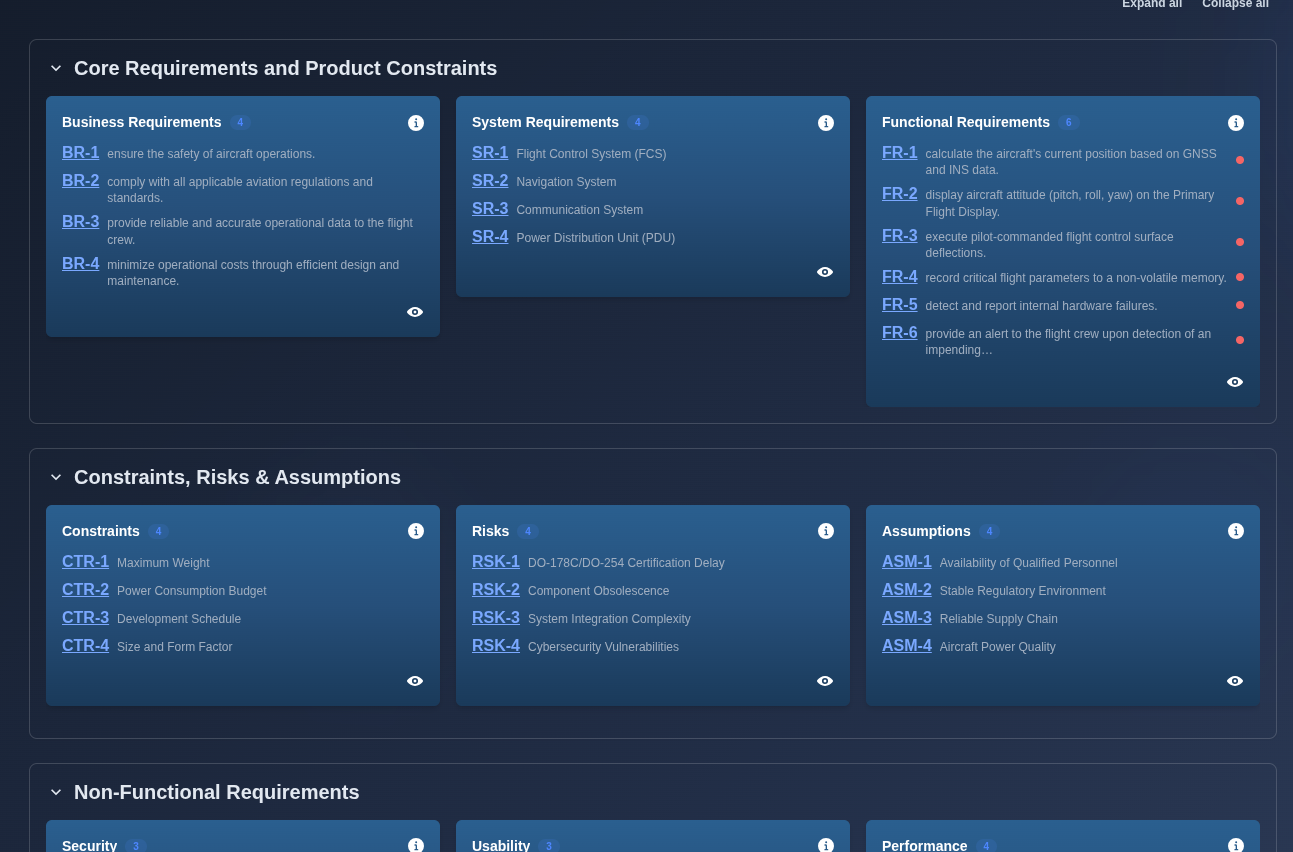Open RSK-2 Component Obsolescence link

[x=496, y=590]
